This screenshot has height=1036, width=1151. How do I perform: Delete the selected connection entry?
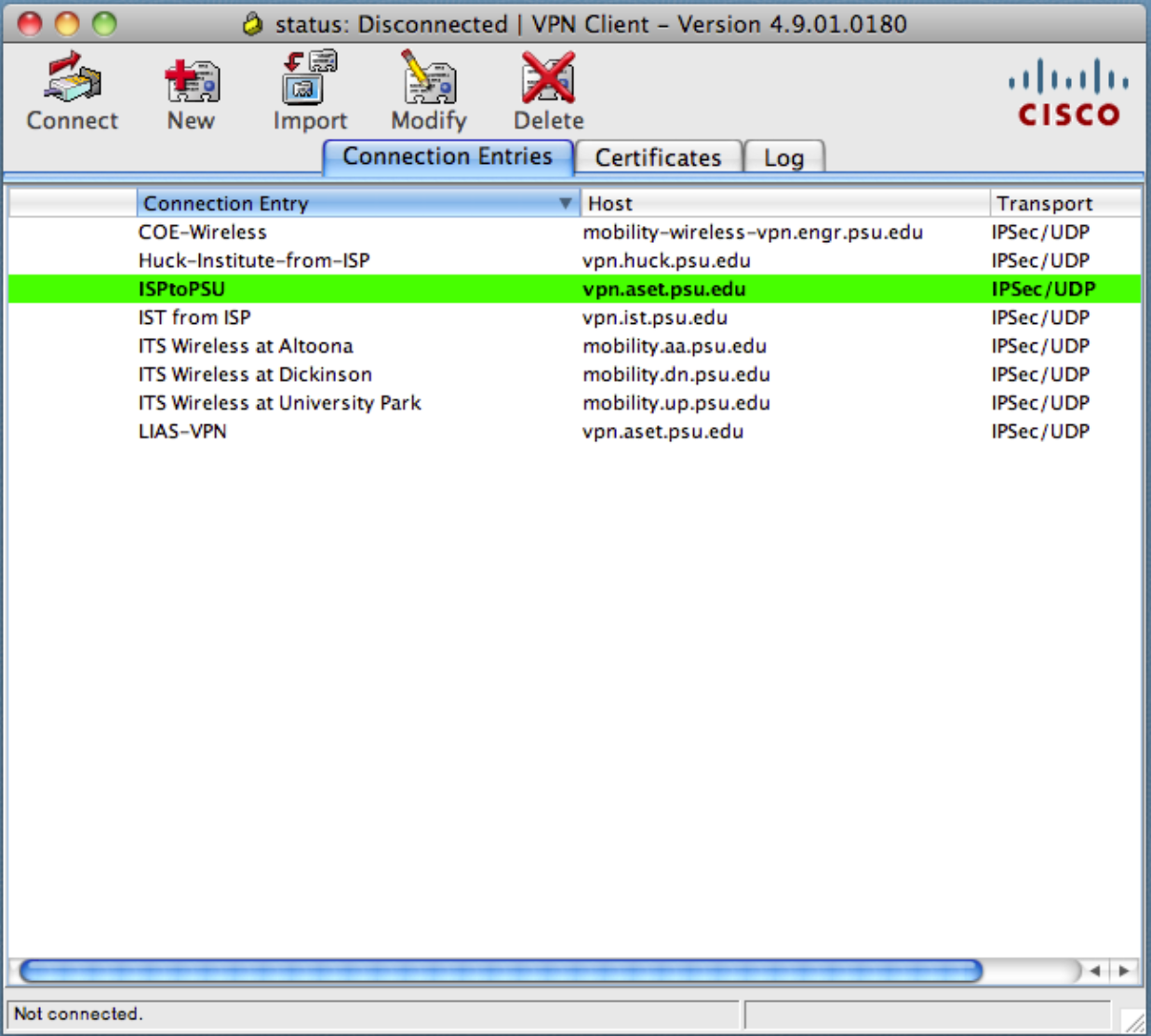pyautogui.click(x=548, y=91)
